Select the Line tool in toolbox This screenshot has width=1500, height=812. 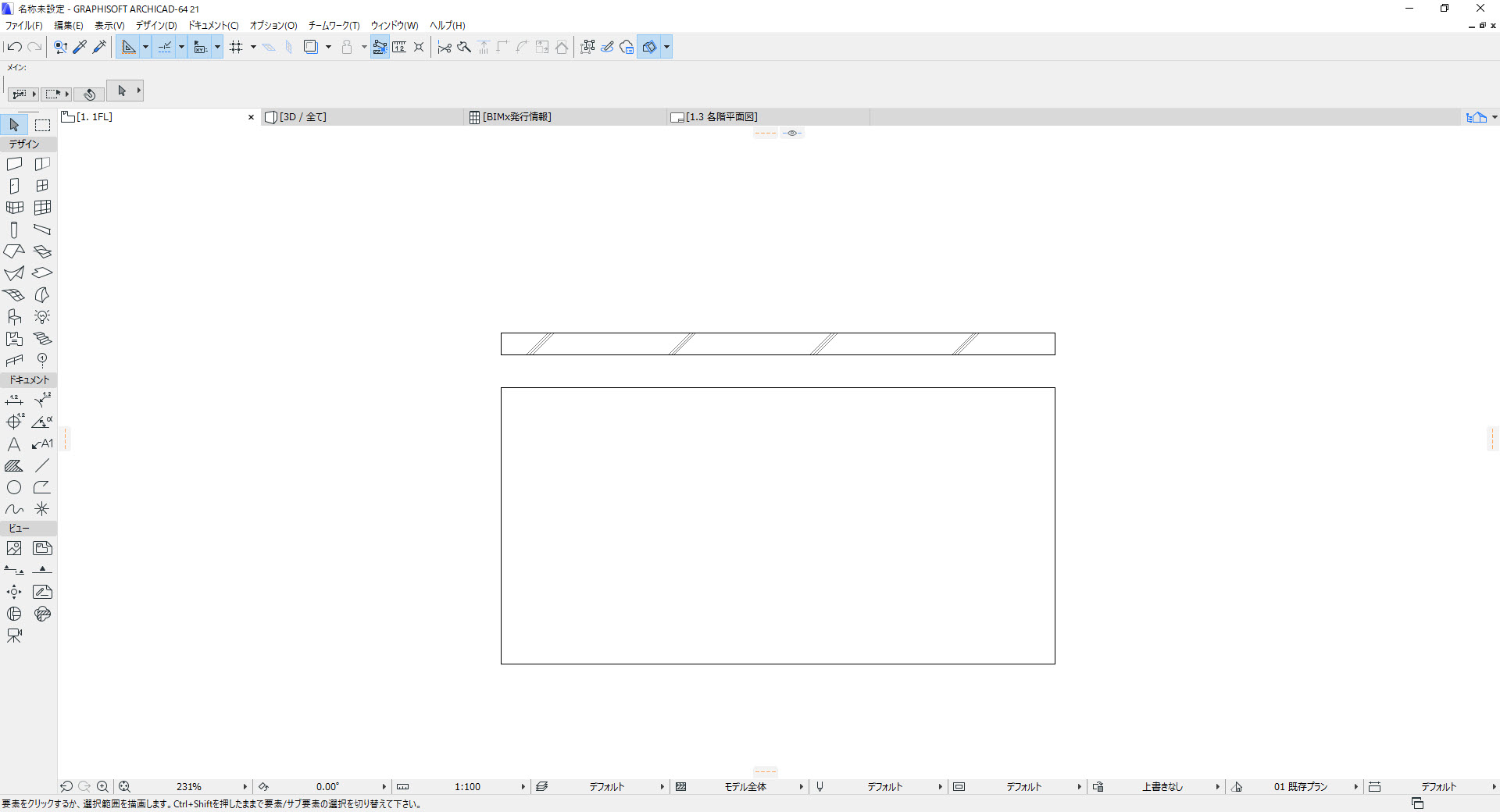(42, 466)
